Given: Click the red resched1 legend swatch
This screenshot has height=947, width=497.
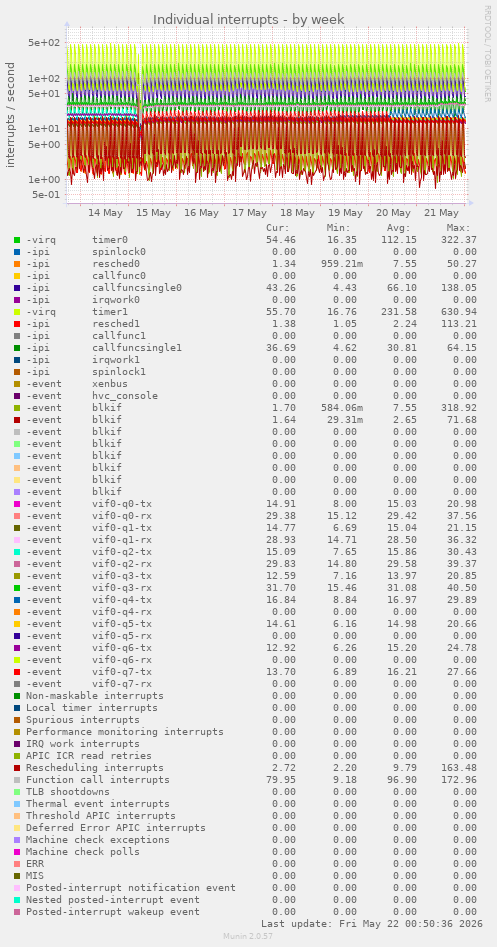Looking at the screenshot, I should tap(17, 324).
